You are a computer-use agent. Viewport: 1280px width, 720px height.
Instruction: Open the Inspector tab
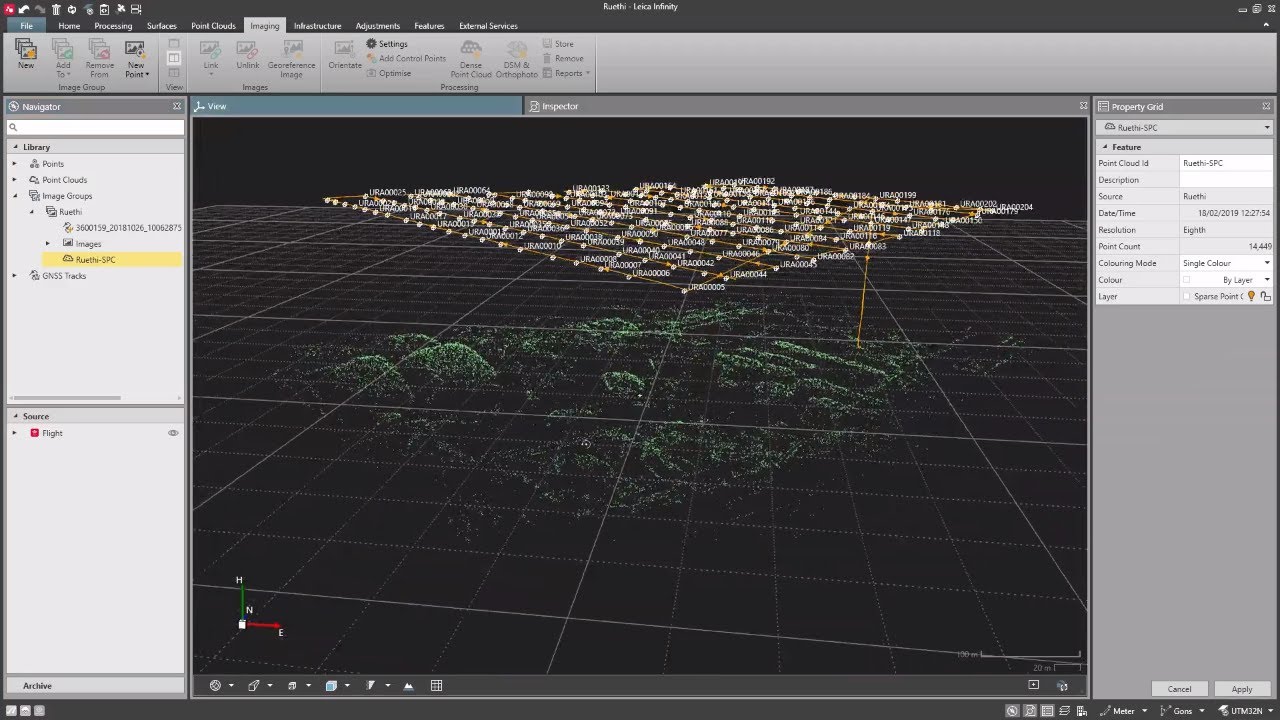pyautogui.click(x=560, y=106)
